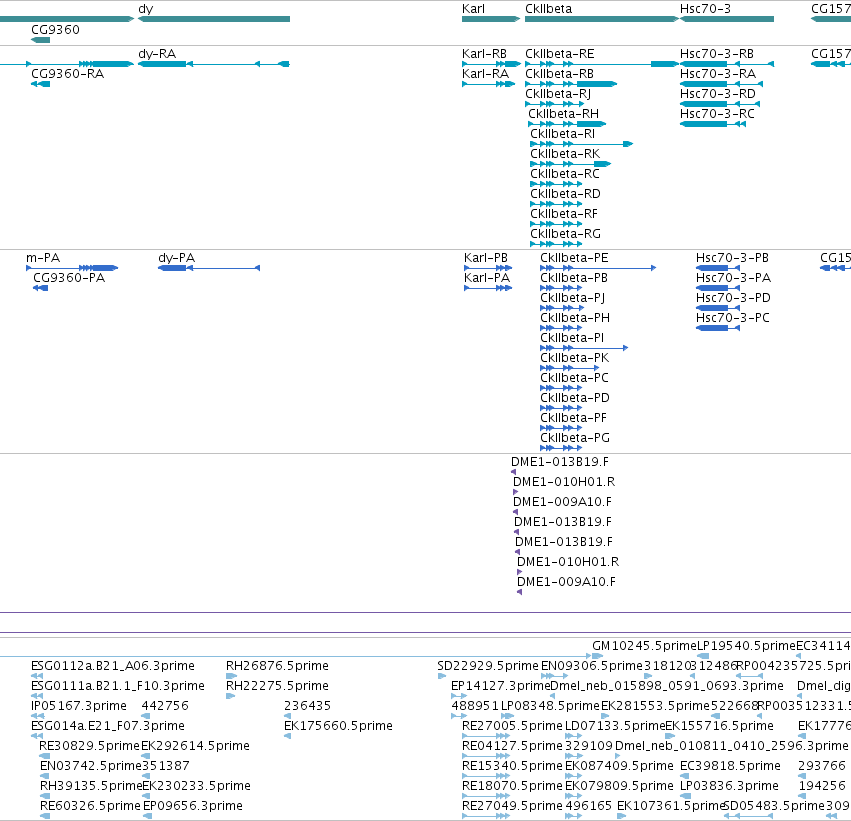This screenshot has height=821, width=851.
Task: Click protein CkIIbeta-PB
Action: click(x=561, y=288)
